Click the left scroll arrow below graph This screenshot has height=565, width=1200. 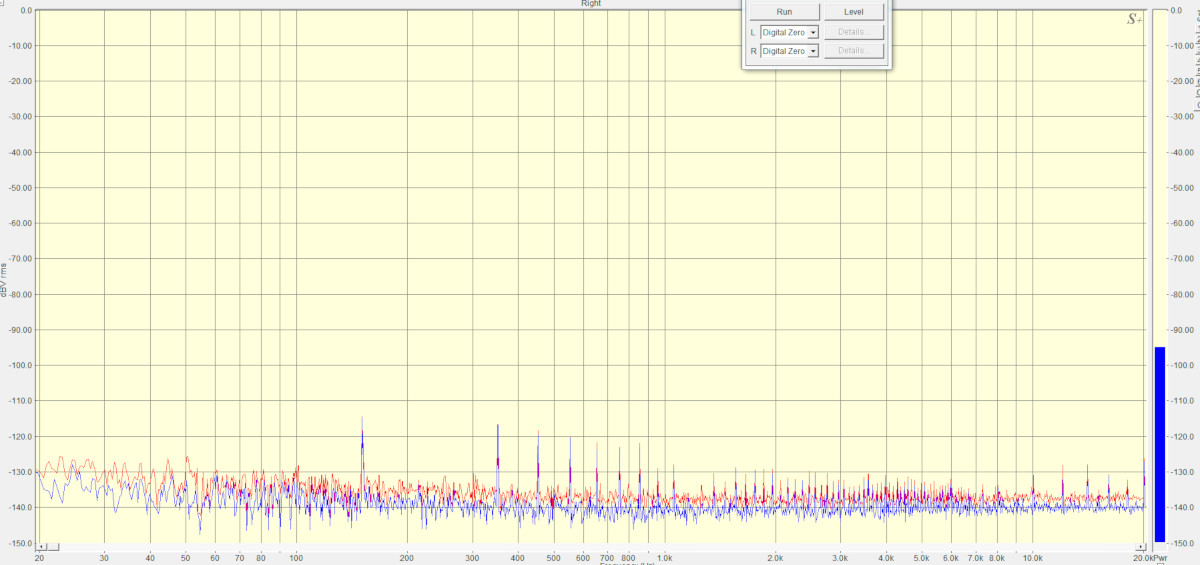click(x=41, y=548)
